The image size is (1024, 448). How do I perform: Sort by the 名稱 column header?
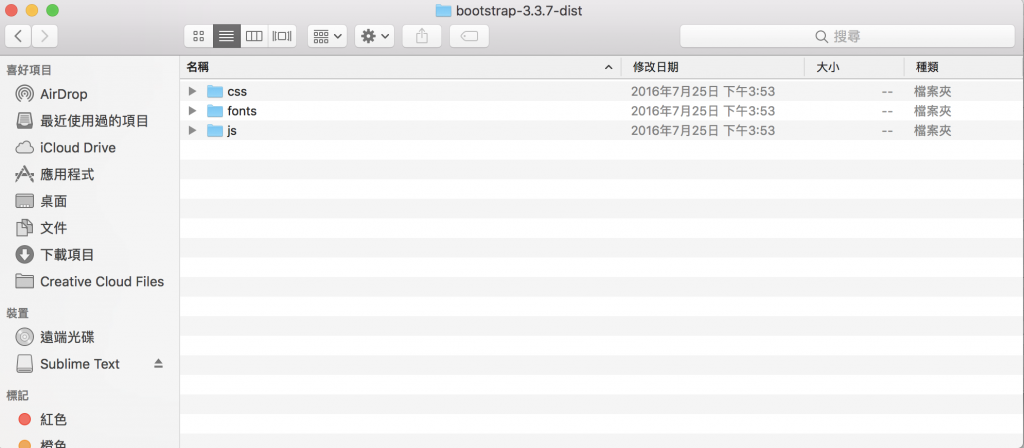coord(400,67)
